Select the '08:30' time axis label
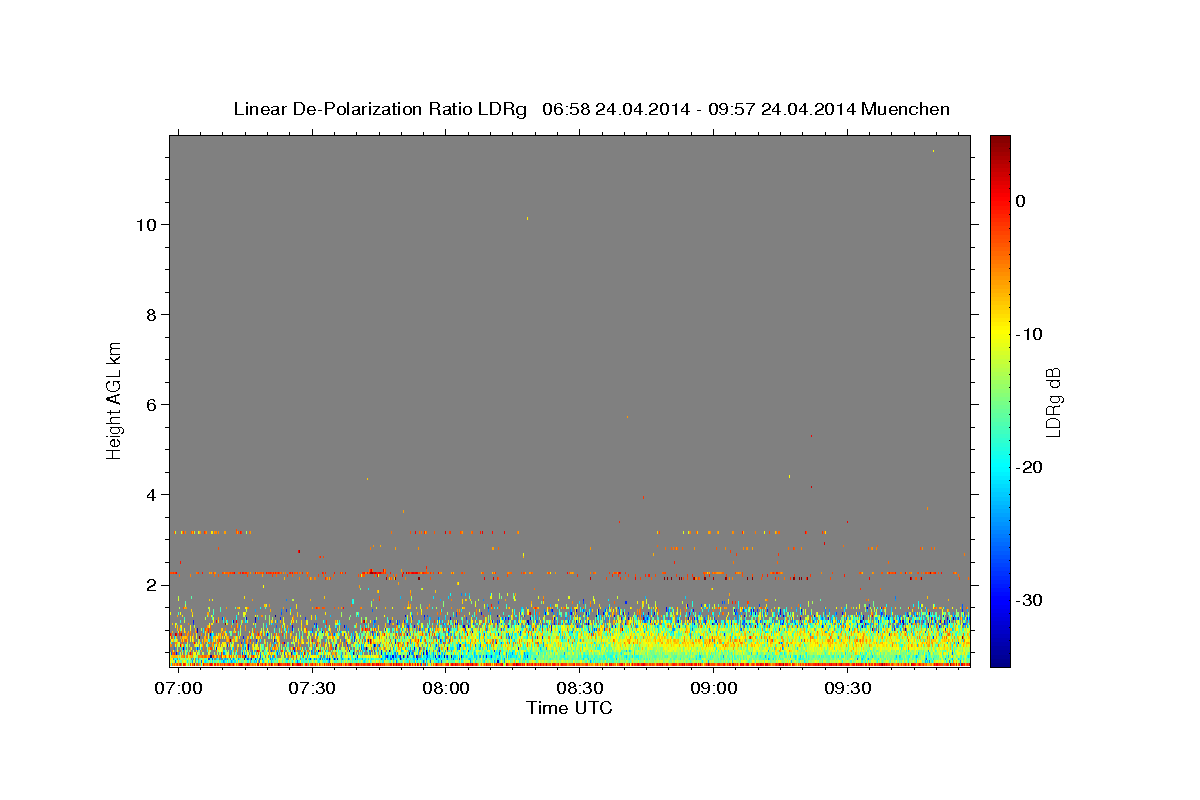Image resolution: width=1200 pixels, height=800 pixels. coord(580,688)
